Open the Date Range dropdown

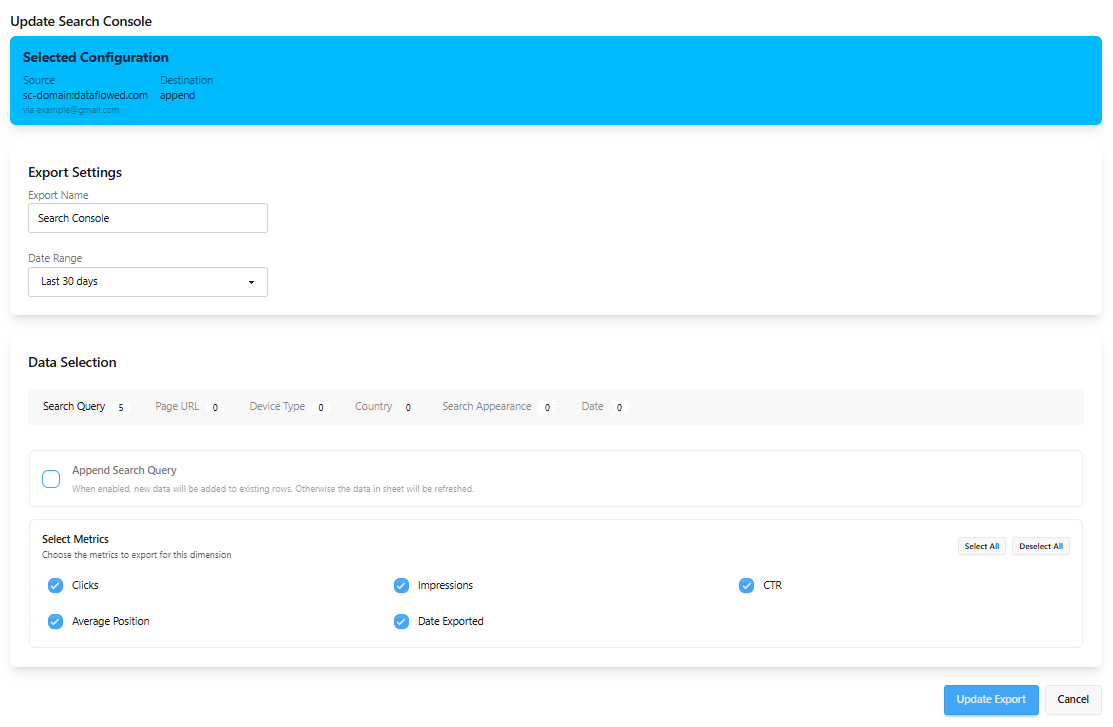pos(147,282)
